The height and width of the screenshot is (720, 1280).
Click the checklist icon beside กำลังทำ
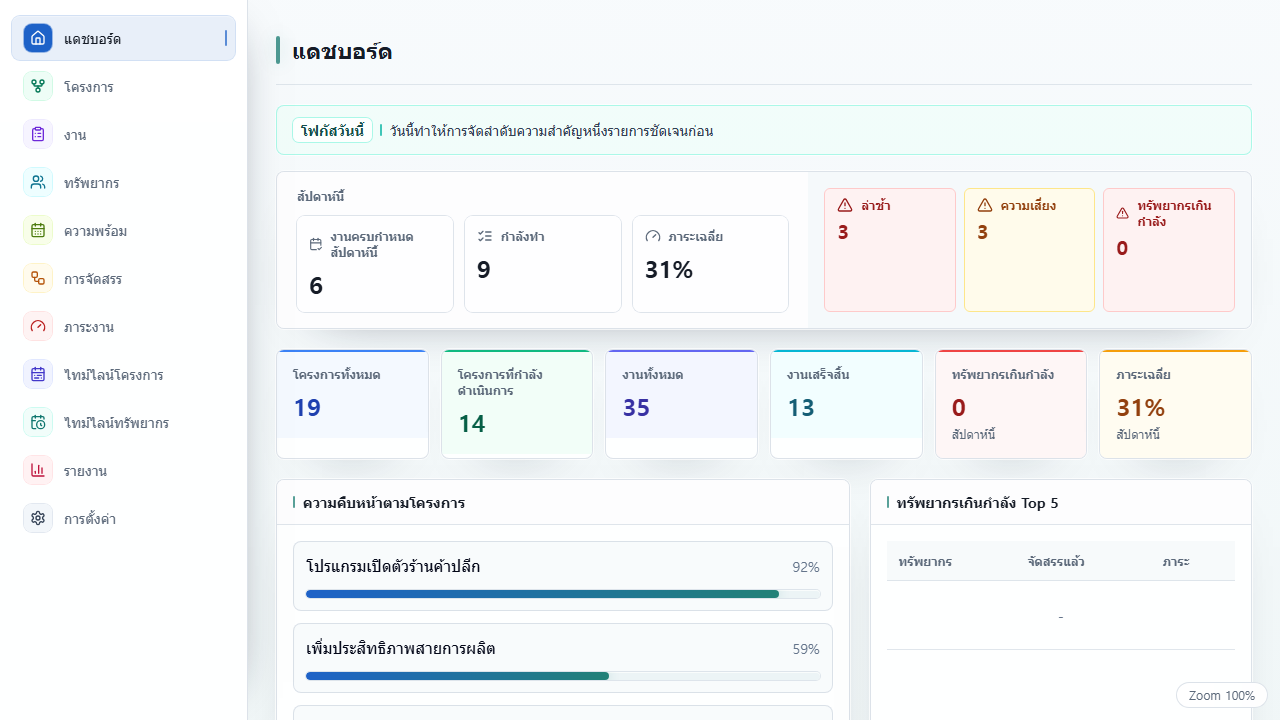[486, 236]
